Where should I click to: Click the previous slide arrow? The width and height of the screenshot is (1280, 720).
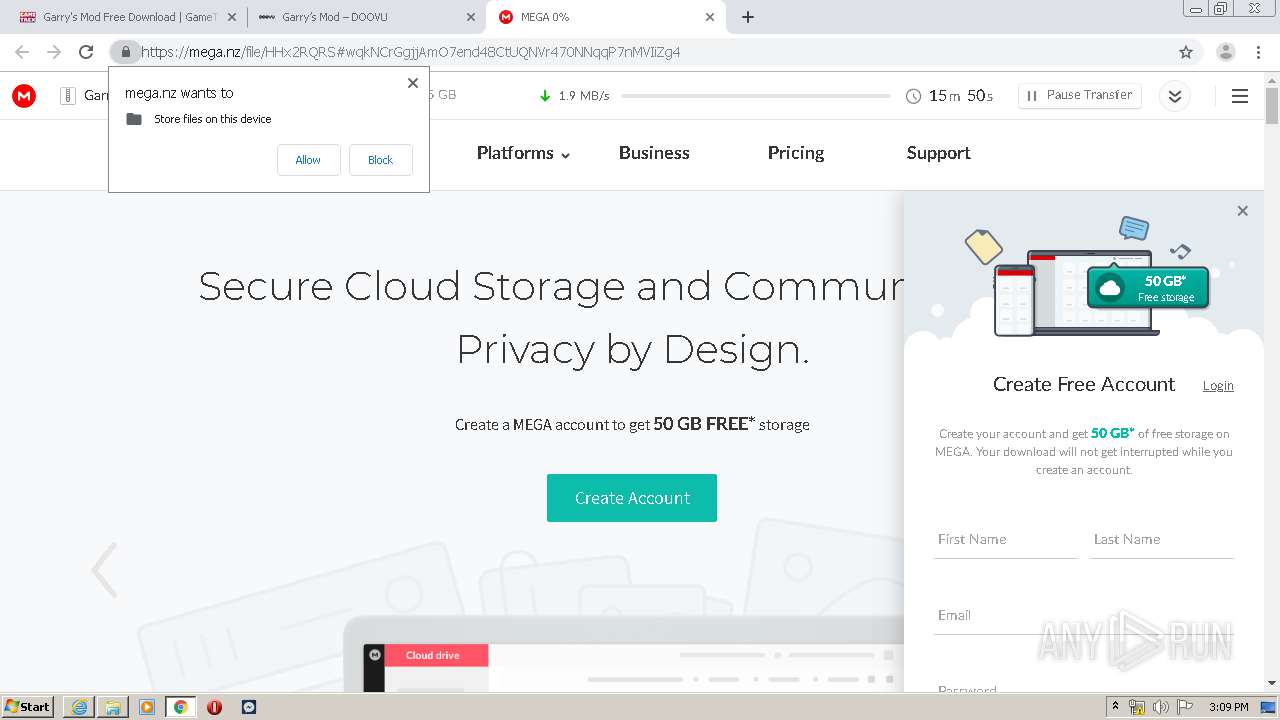point(104,570)
